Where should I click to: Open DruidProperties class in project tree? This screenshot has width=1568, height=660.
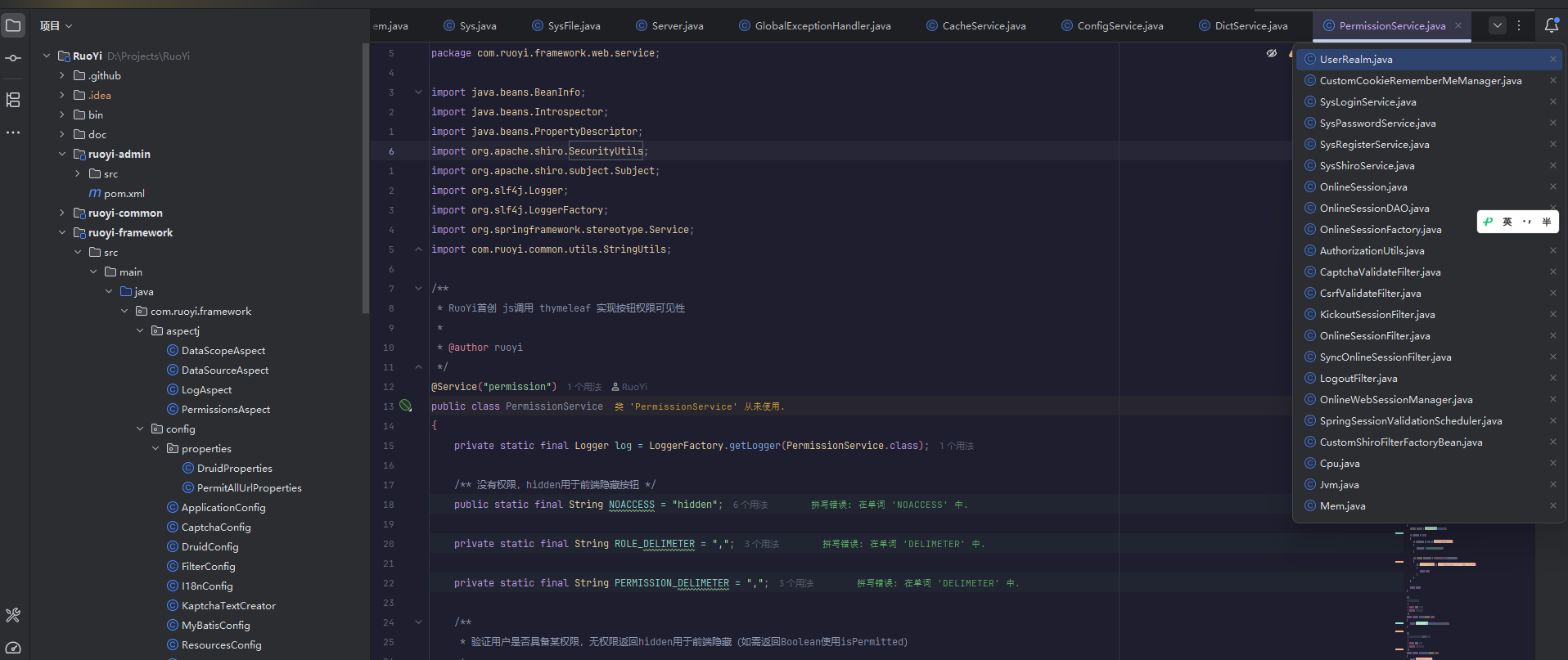point(228,468)
